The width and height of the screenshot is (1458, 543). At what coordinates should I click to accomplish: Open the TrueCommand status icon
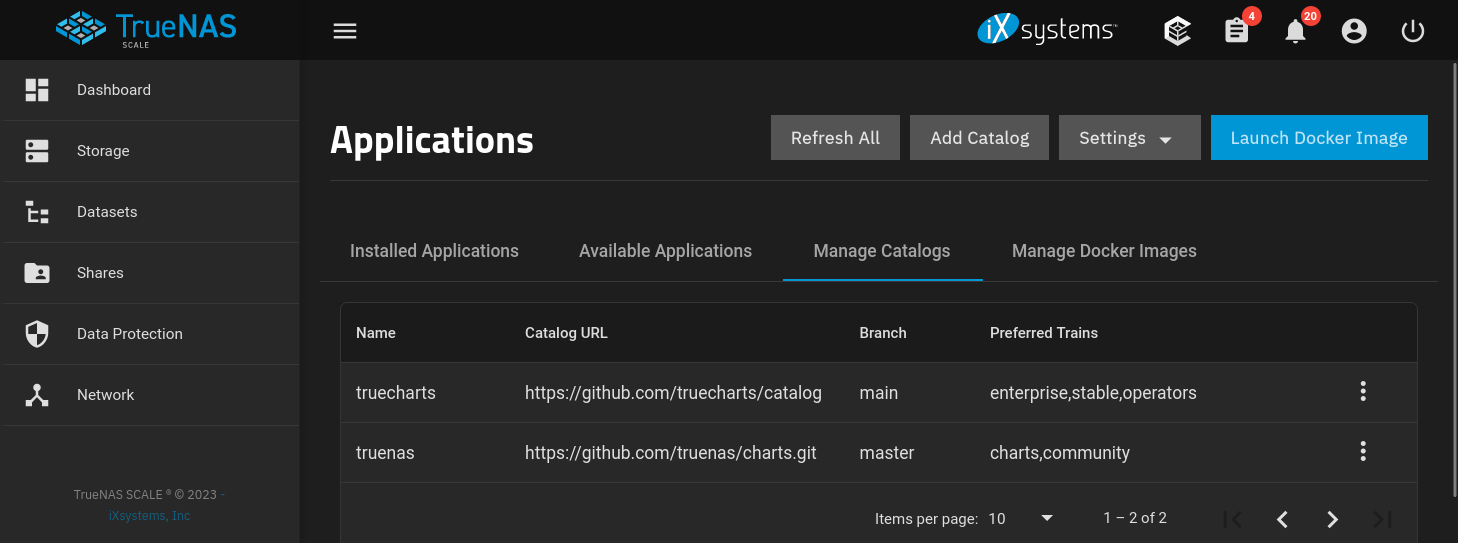(x=1178, y=31)
